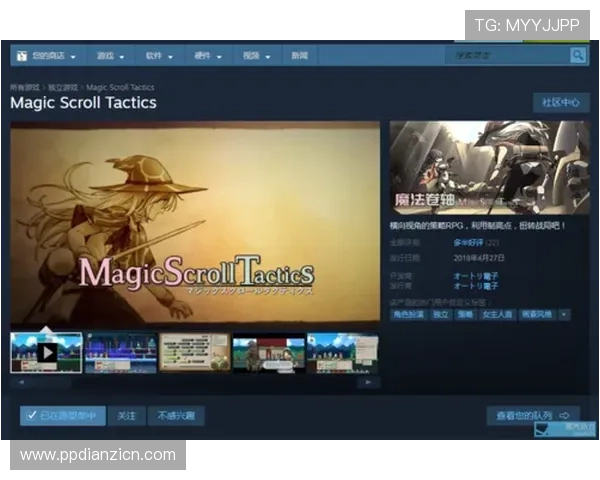Screen dimensions: 600x480
Task: Expand the 您的商店 dropdown menu
Action: pyautogui.click(x=48, y=56)
